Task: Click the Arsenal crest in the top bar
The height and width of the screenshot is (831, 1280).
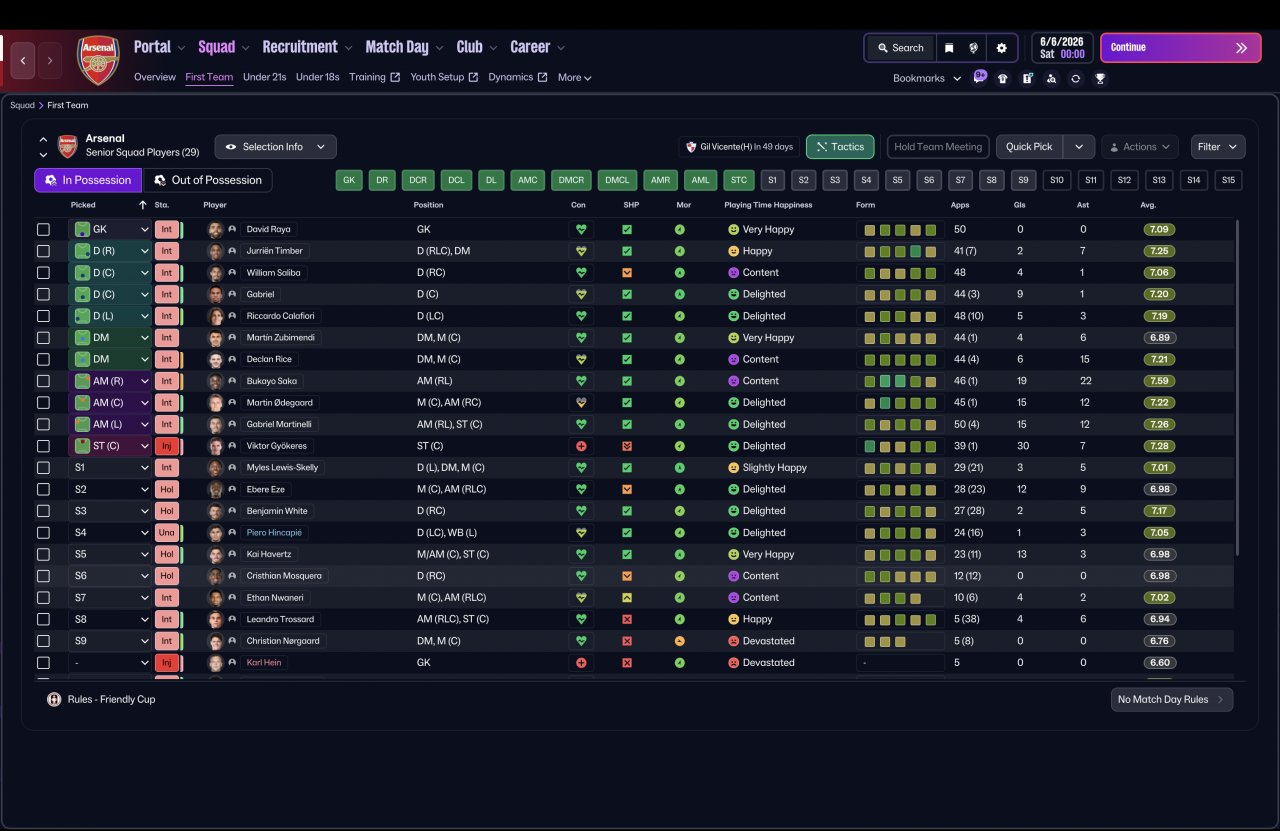Action: [x=99, y=60]
